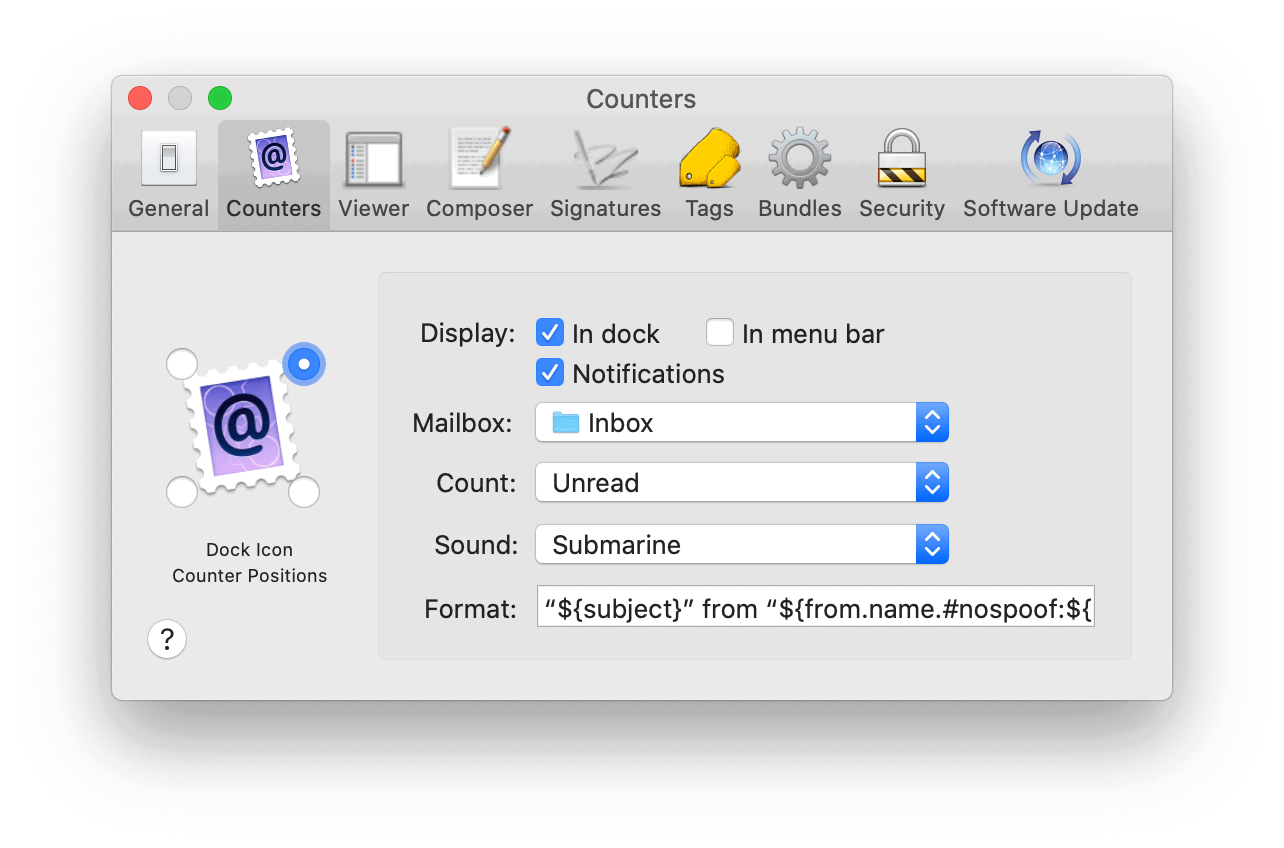Image resolution: width=1284 pixels, height=848 pixels.
Task: Select top-left dock counter position
Action: click(x=182, y=364)
